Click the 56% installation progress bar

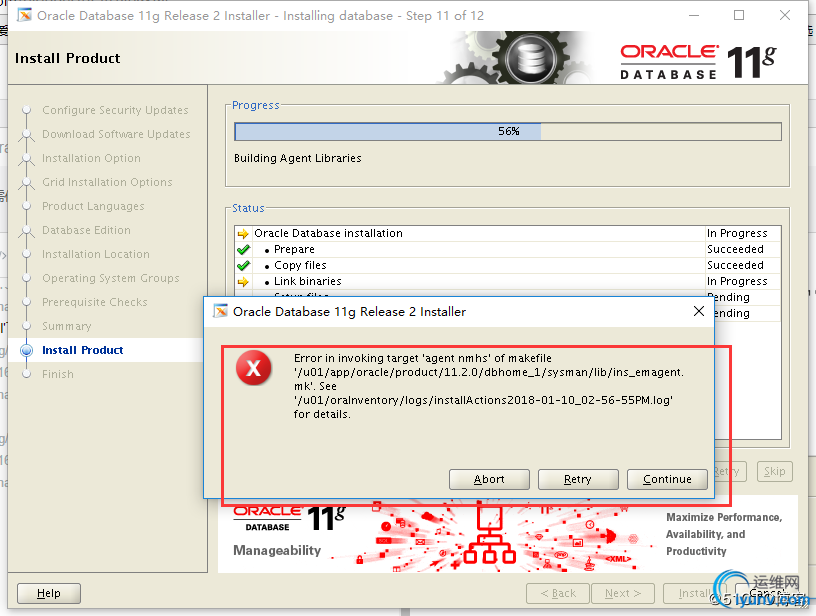tap(508, 131)
